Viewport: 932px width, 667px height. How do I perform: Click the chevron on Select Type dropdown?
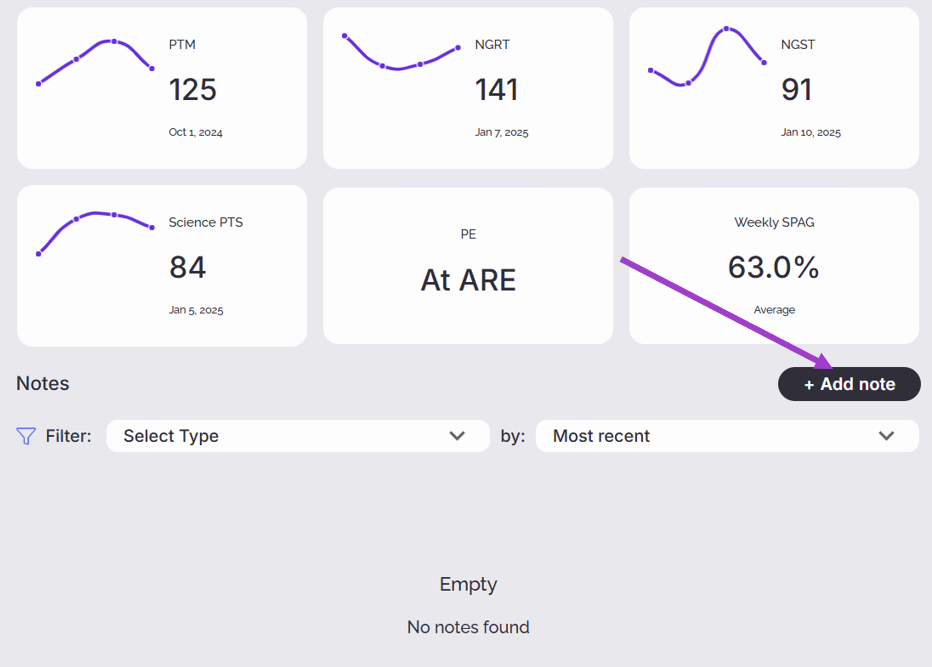coord(457,436)
